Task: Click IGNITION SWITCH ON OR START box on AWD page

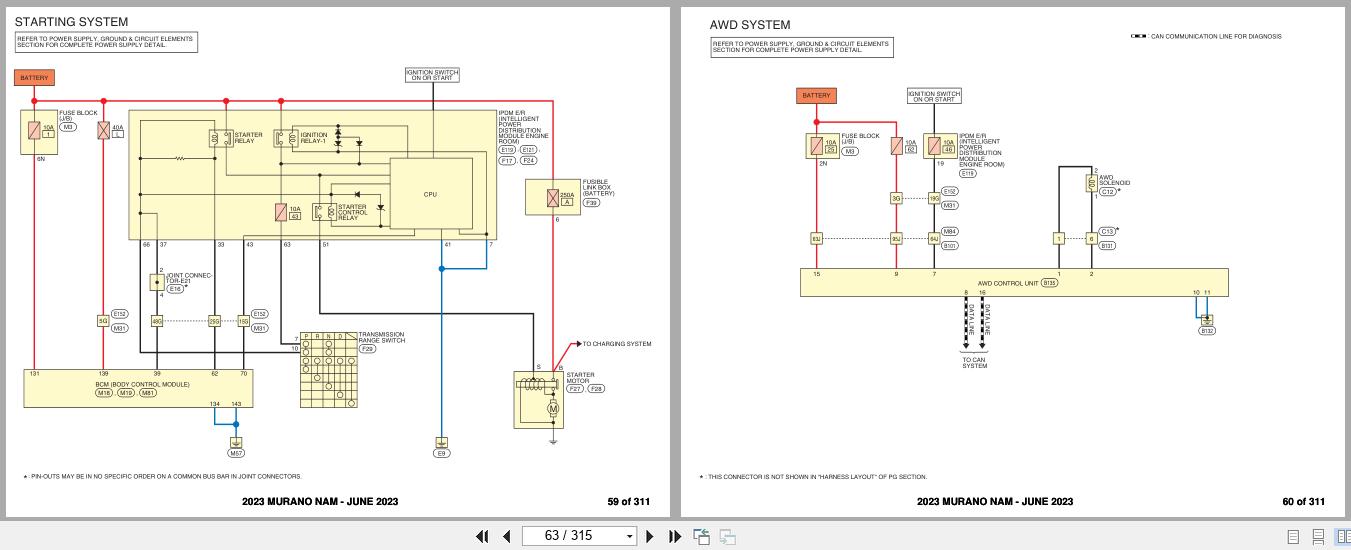Action: 934,96
